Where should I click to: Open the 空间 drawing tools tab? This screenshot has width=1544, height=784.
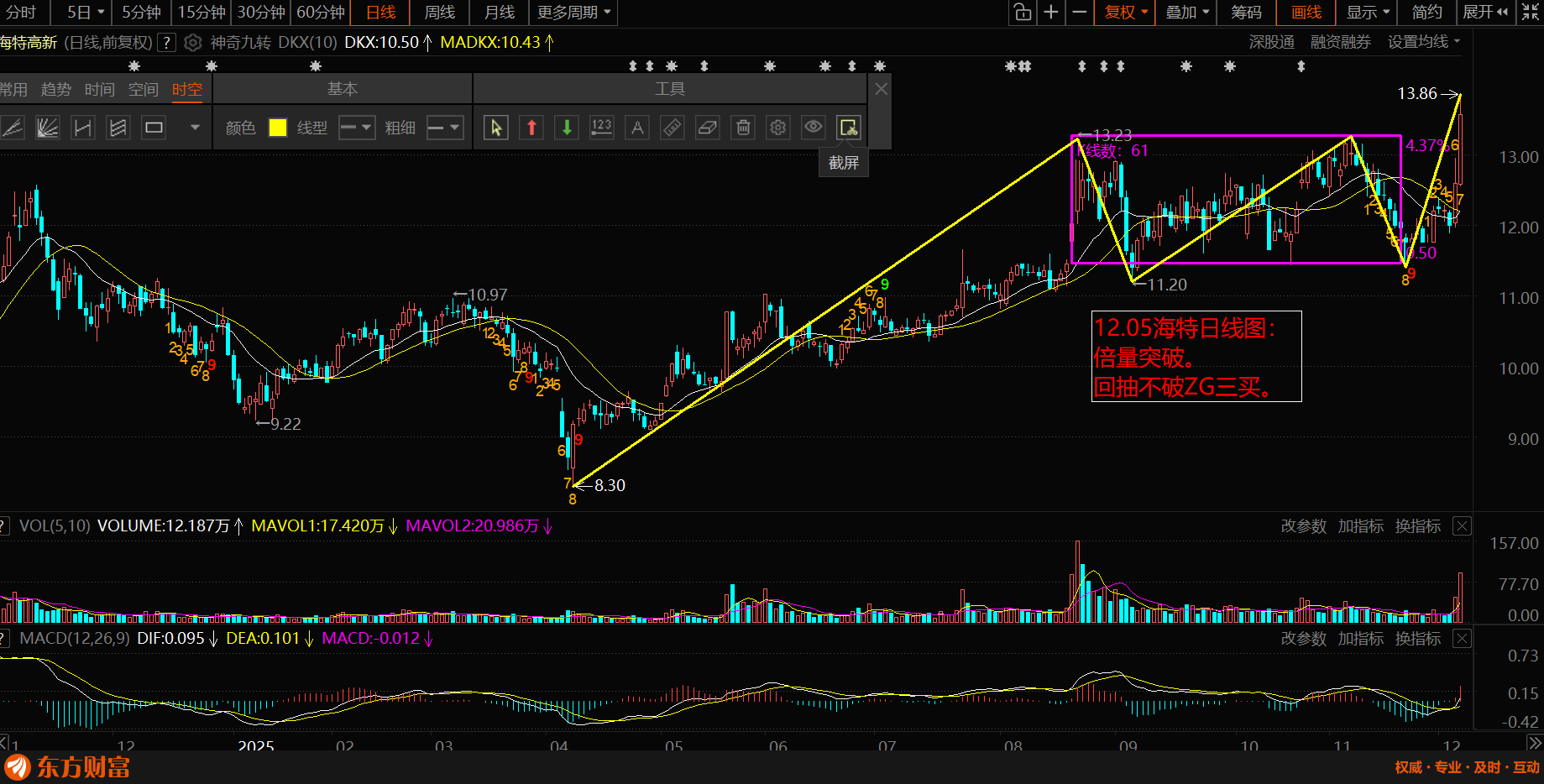tap(144, 90)
